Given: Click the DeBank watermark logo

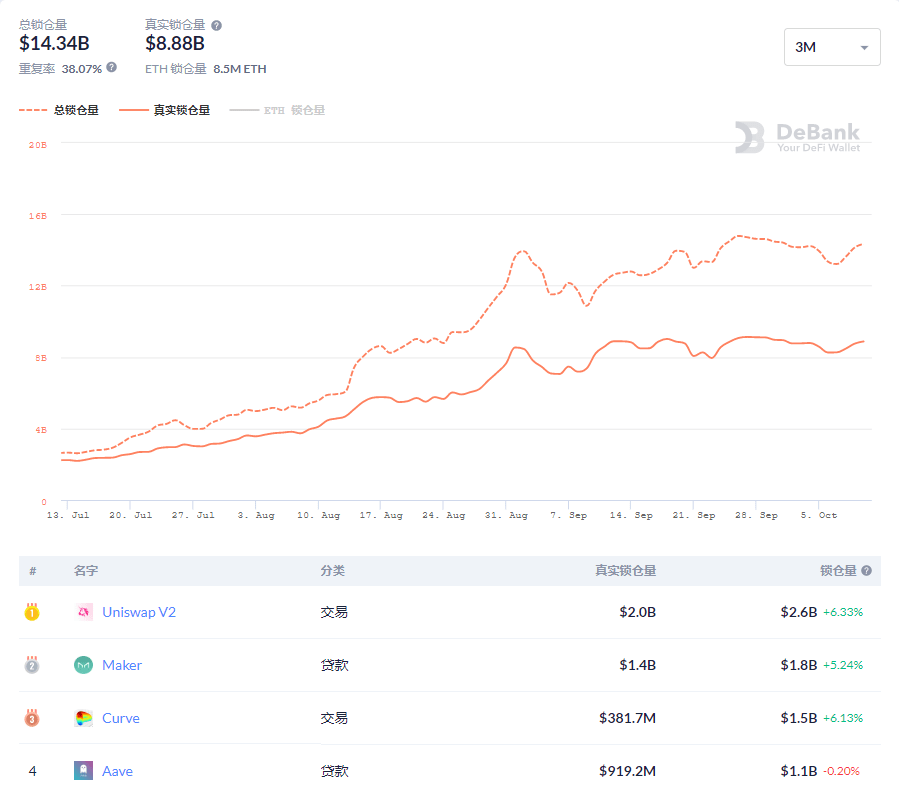Looking at the screenshot, I should tap(798, 137).
